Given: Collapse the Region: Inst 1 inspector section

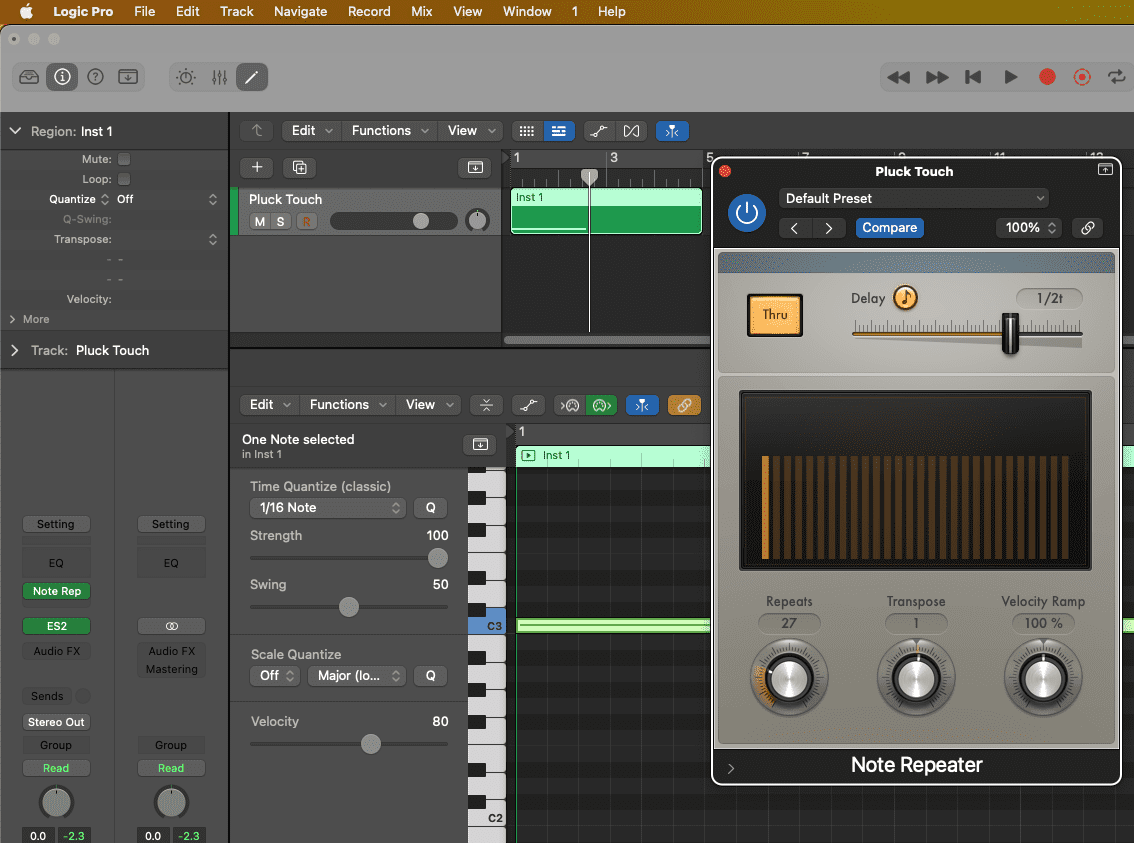Looking at the screenshot, I should [x=15, y=131].
